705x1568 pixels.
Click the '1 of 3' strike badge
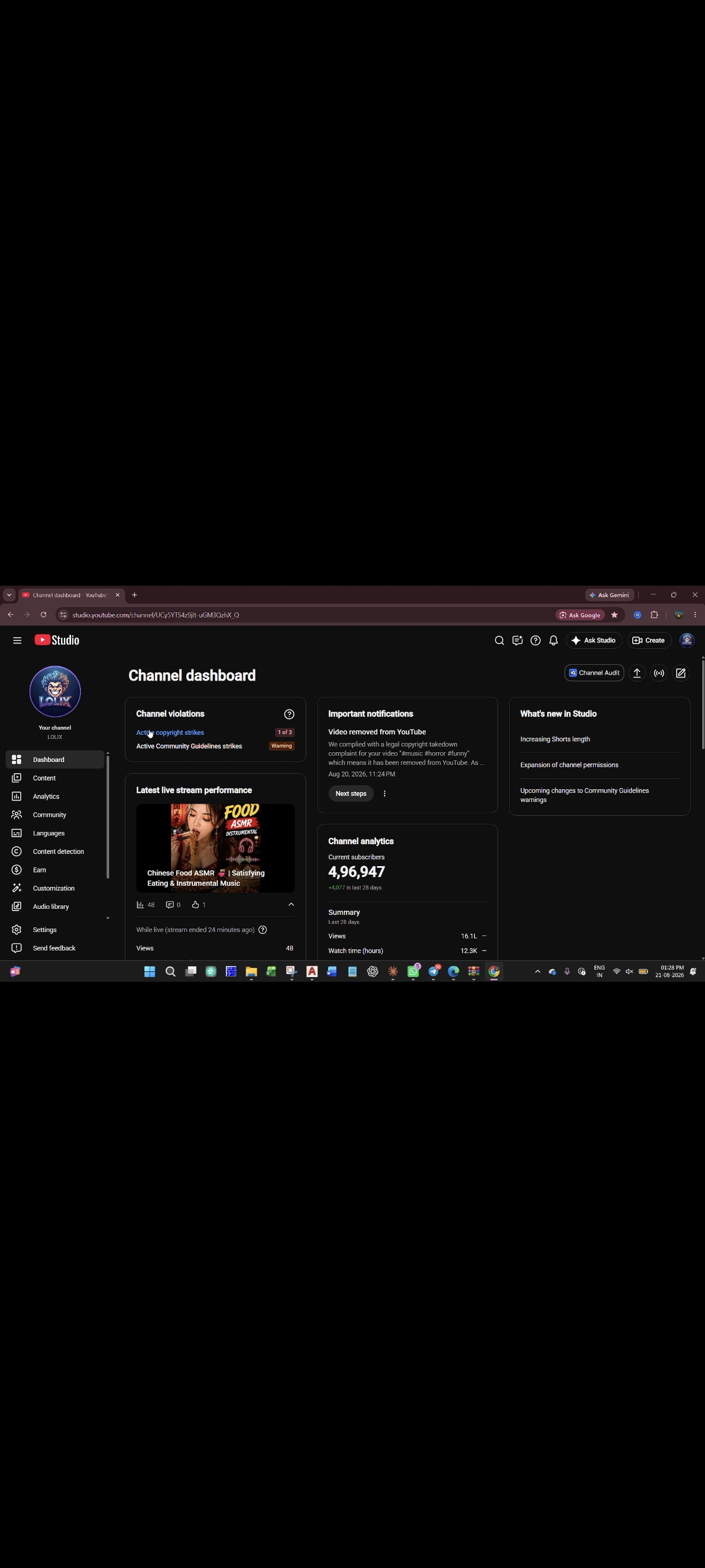(285, 733)
